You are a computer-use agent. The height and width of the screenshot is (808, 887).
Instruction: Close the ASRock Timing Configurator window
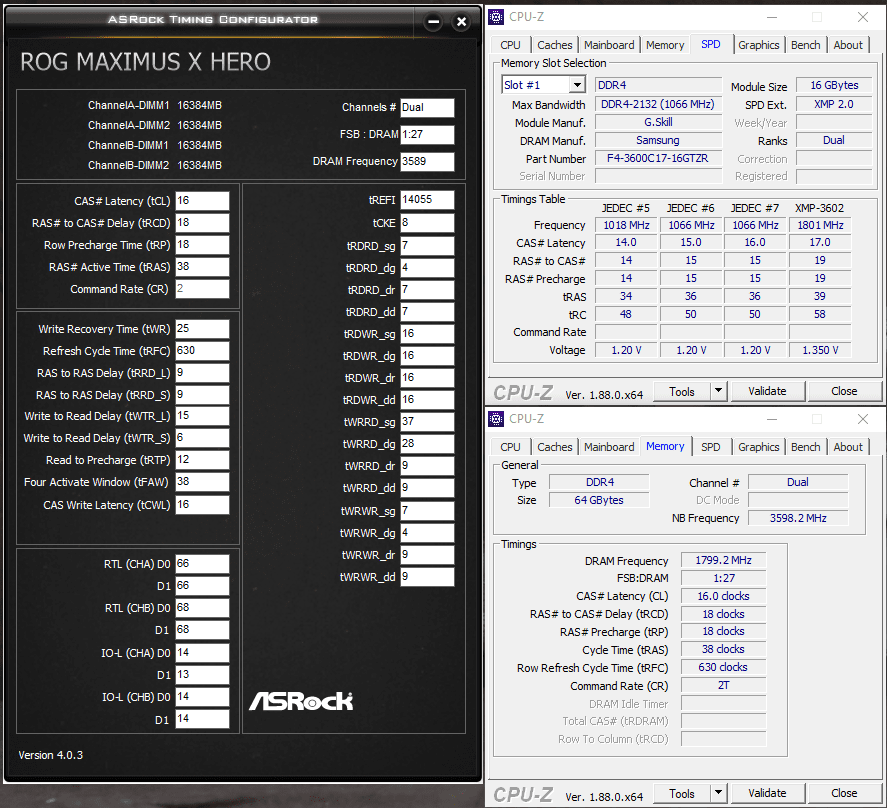pyautogui.click(x=462, y=22)
